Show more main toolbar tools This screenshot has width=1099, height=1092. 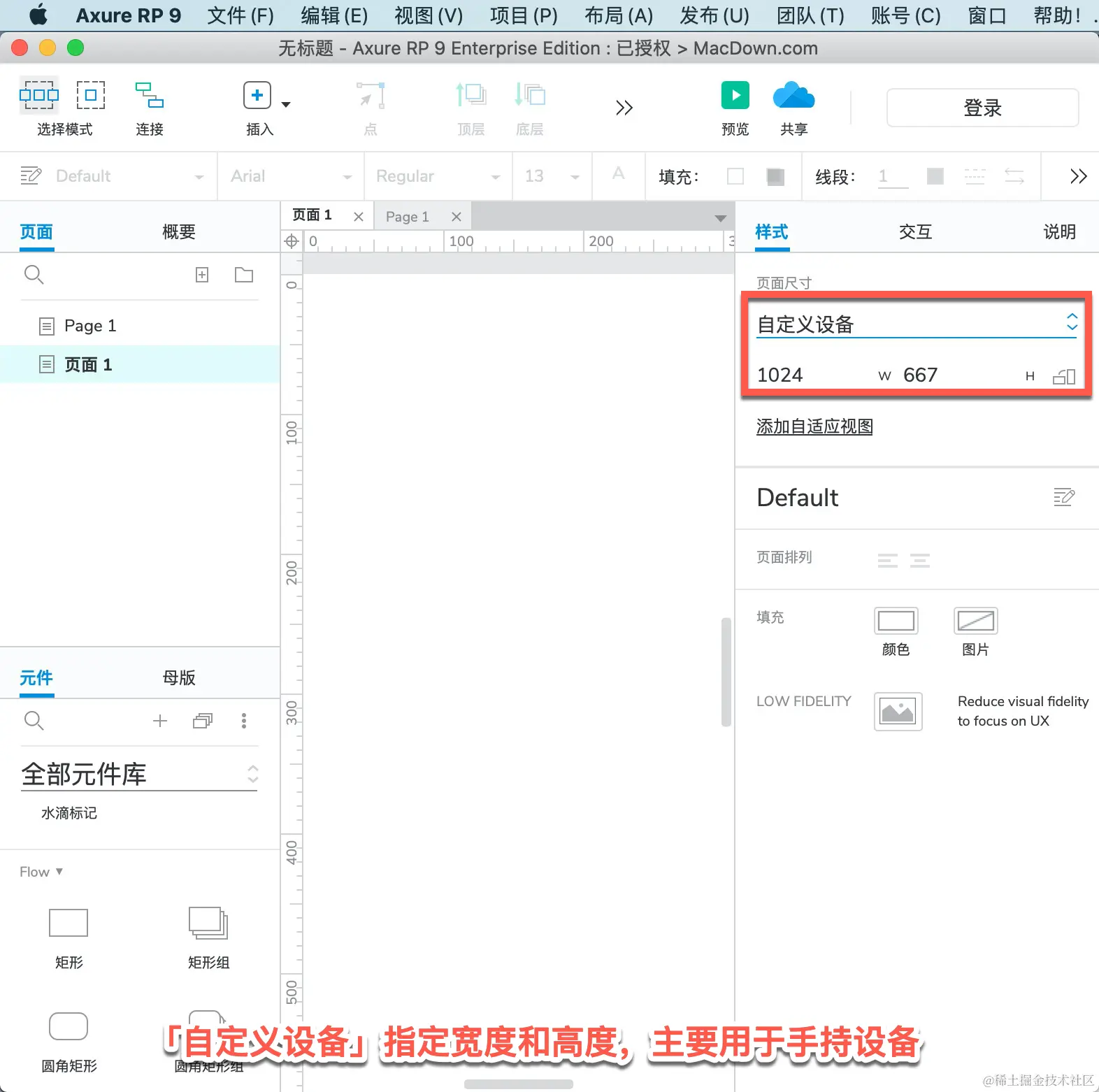624,108
